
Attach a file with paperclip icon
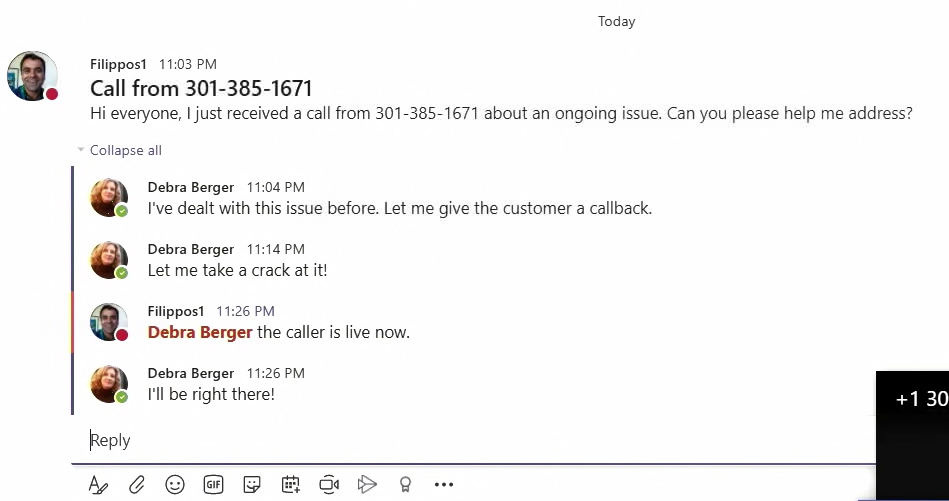pos(137,485)
